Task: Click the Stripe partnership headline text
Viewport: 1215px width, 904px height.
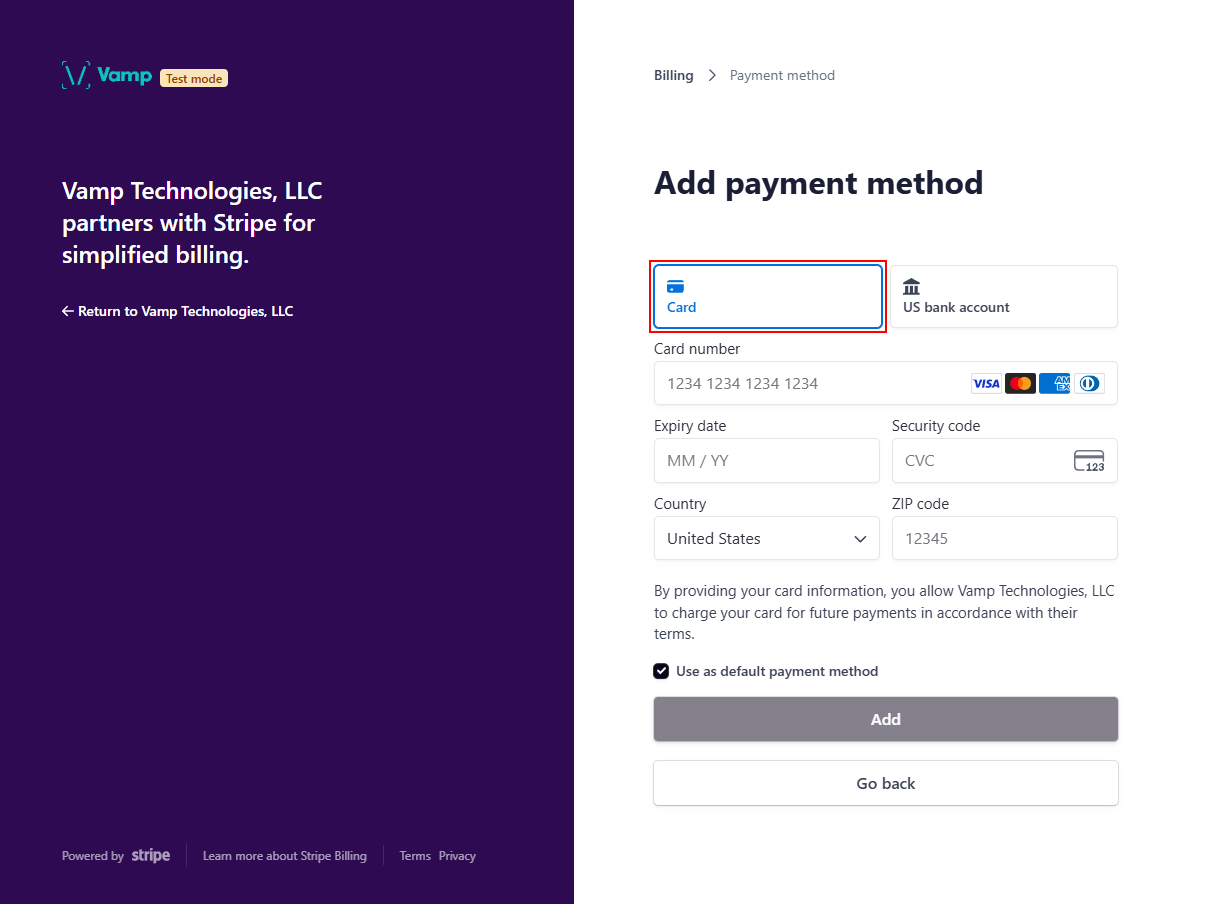Action: [x=192, y=223]
